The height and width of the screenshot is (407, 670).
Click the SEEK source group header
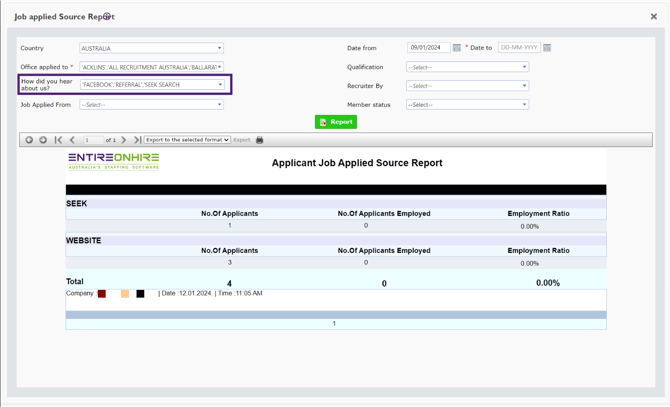tap(76, 204)
